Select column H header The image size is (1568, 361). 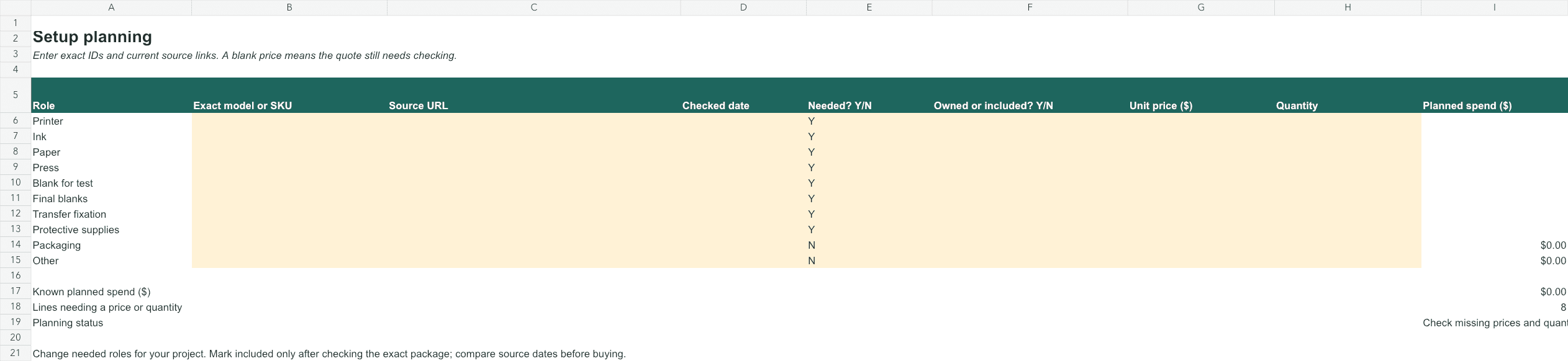point(1348,7)
